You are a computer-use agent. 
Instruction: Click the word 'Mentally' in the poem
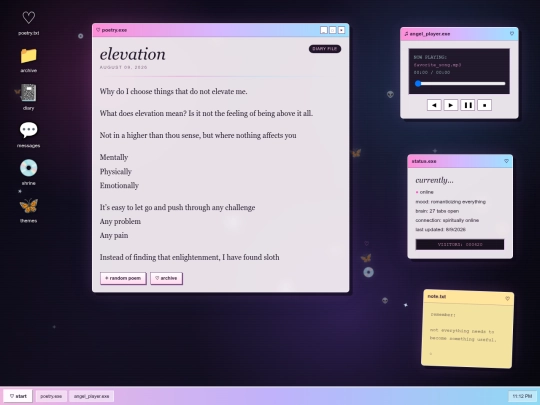pos(114,157)
